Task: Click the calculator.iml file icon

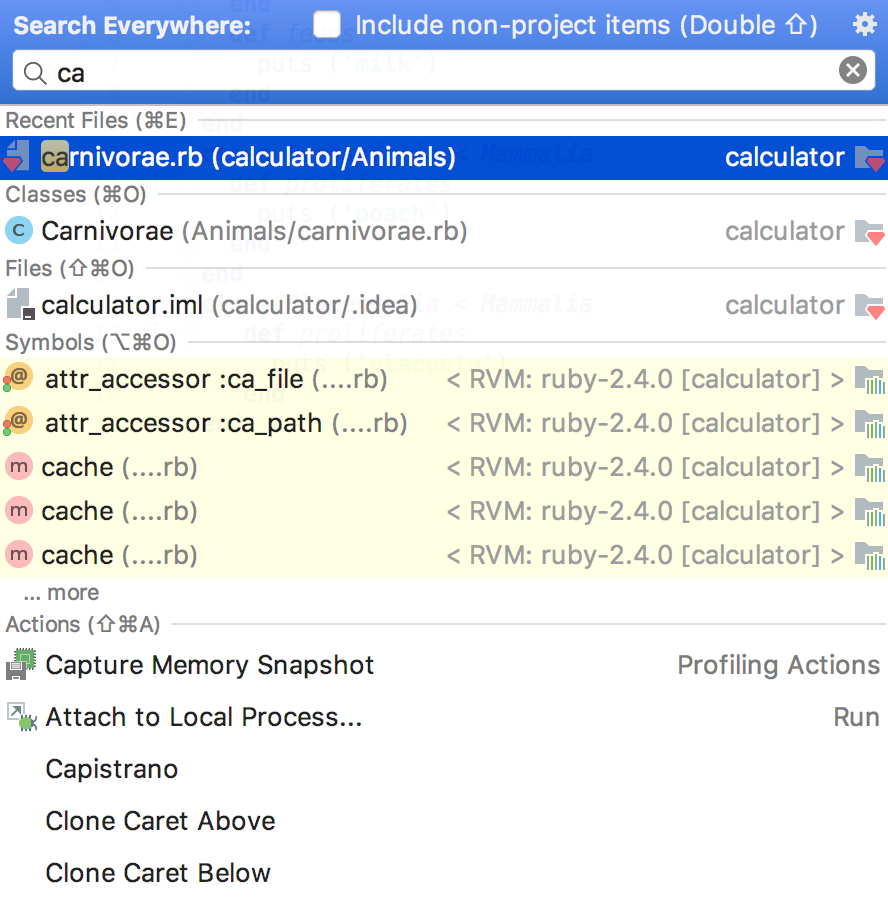Action: click(19, 304)
